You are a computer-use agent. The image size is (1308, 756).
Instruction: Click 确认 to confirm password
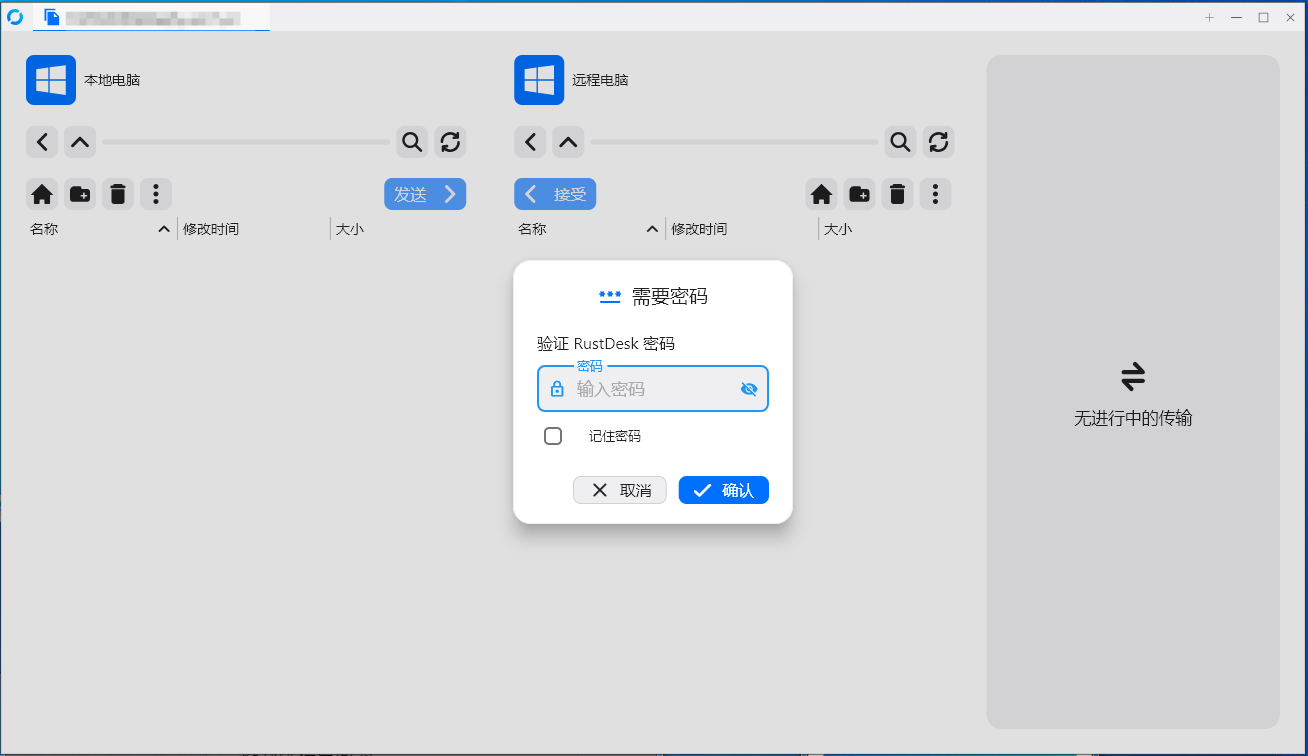click(724, 490)
